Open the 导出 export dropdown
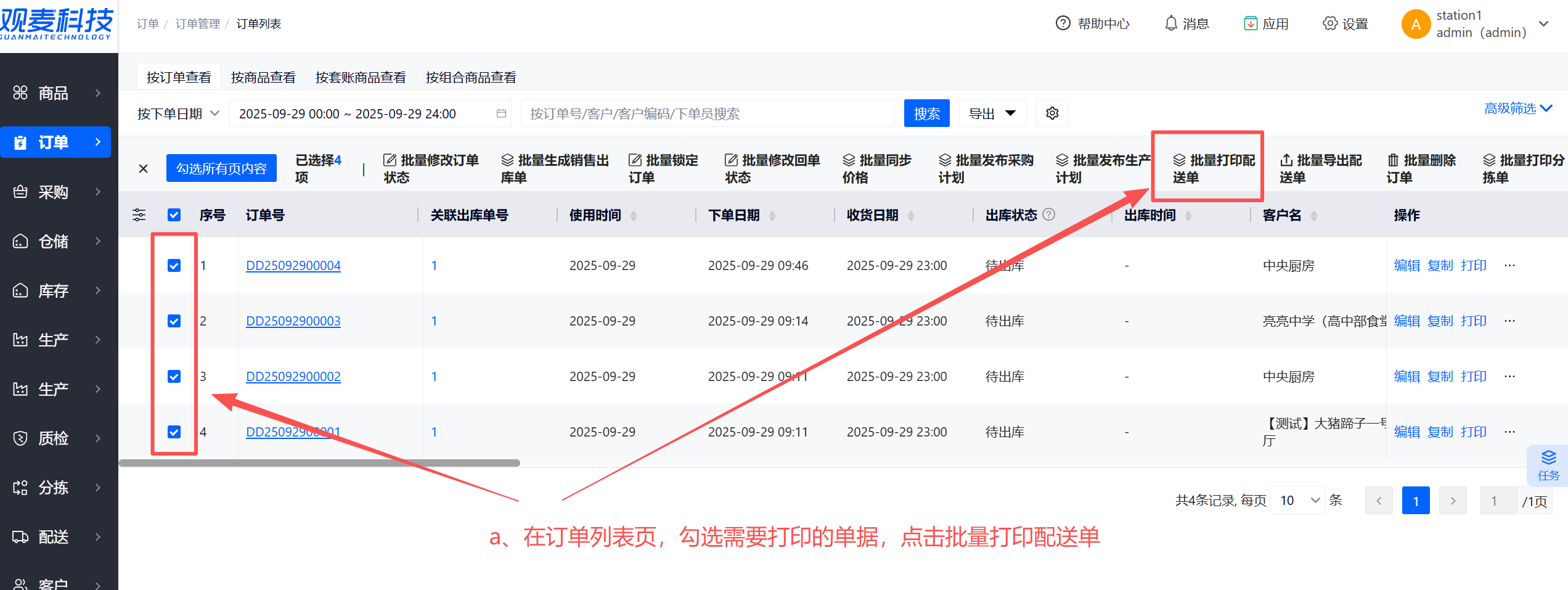This screenshot has height=590, width=1568. pyautogui.click(x=992, y=113)
